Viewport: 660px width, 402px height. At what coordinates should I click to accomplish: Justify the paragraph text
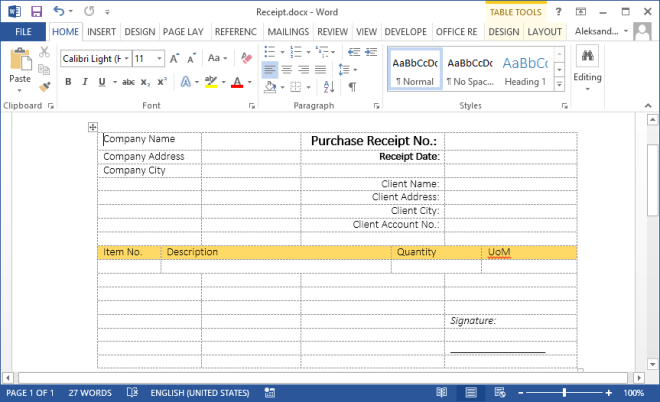320,69
